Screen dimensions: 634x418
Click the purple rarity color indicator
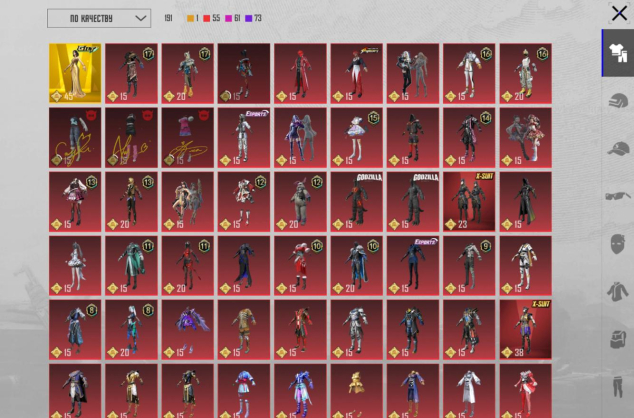click(248, 18)
